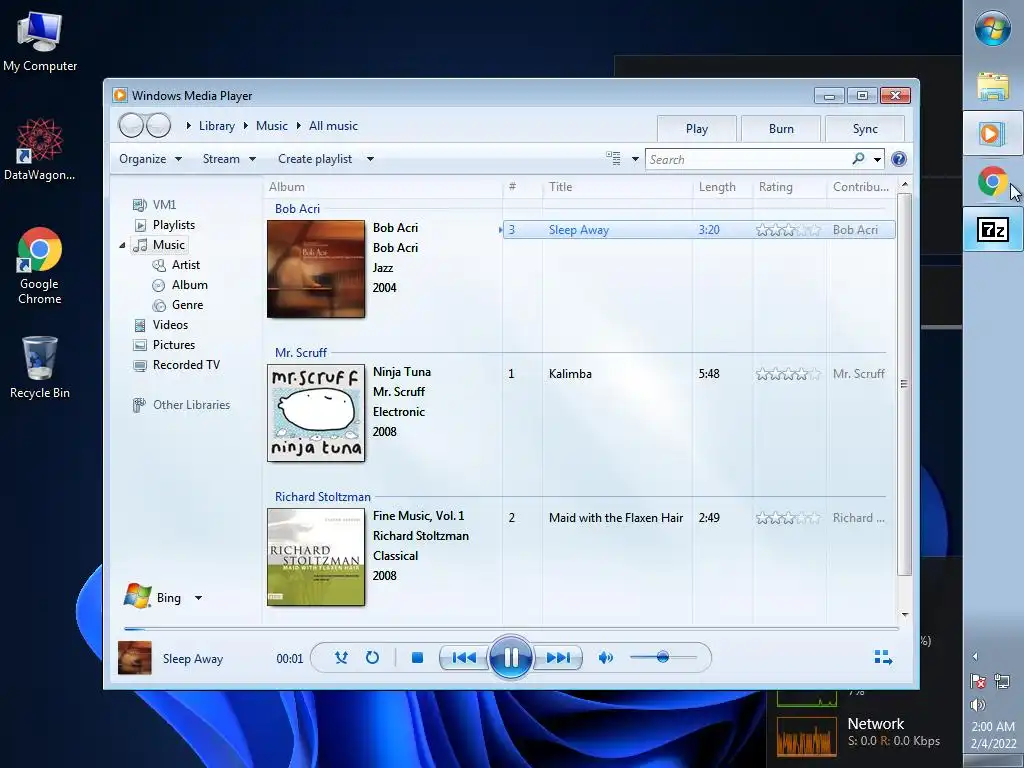Screen dimensions: 1024x768
Task: Mute the player volume
Action: click(x=605, y=658)
